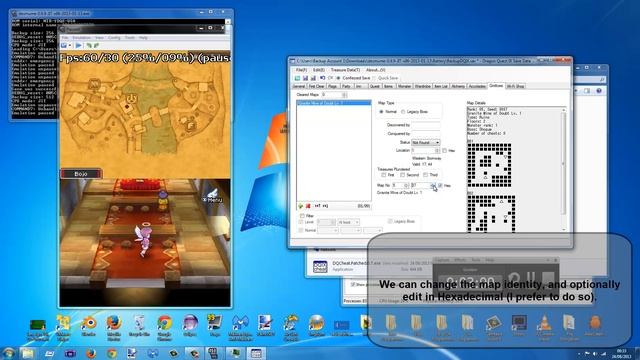Select Granite Mine of Doubt in grotto list
This screenshot has height=360, width=640.
pos(333,103)
